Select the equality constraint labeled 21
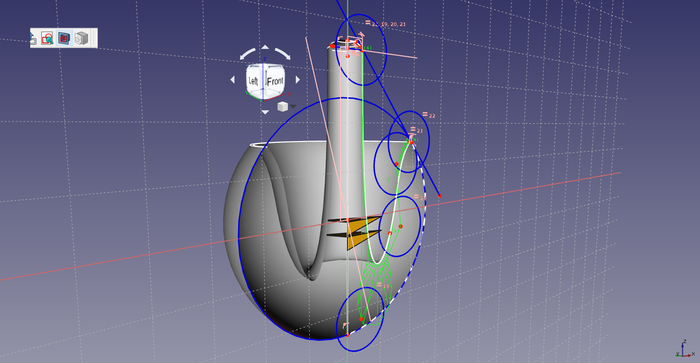Screen dimensions: 700x363 [x=417, y=130]
